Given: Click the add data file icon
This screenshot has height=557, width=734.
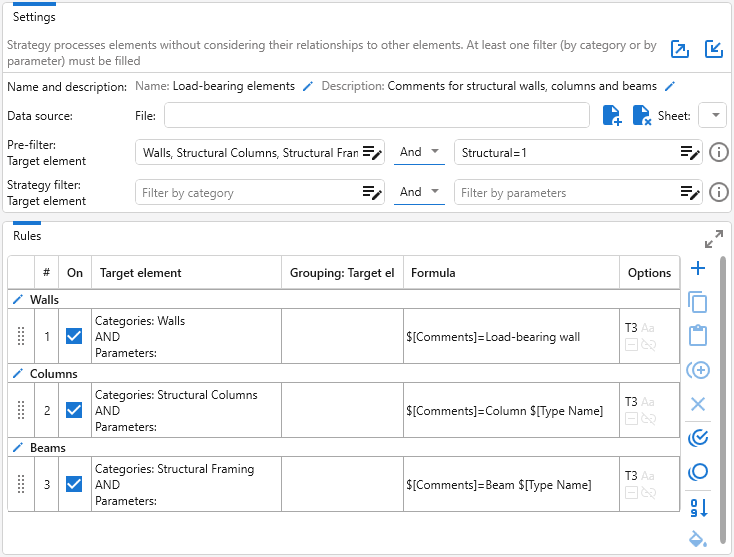Looking at the screenshot, I should click(612, 115).
